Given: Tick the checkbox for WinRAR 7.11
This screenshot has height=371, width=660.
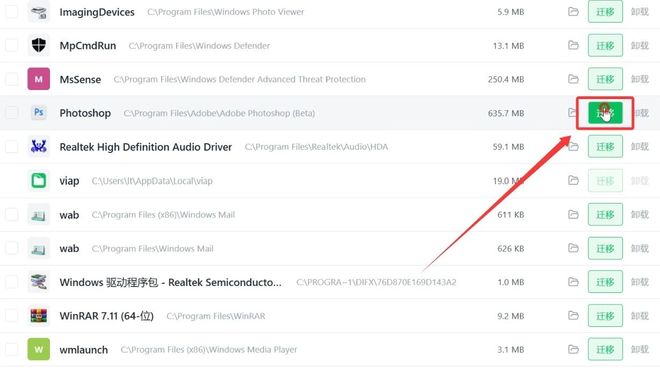Looking at the screenshot, I should [11, 315].
